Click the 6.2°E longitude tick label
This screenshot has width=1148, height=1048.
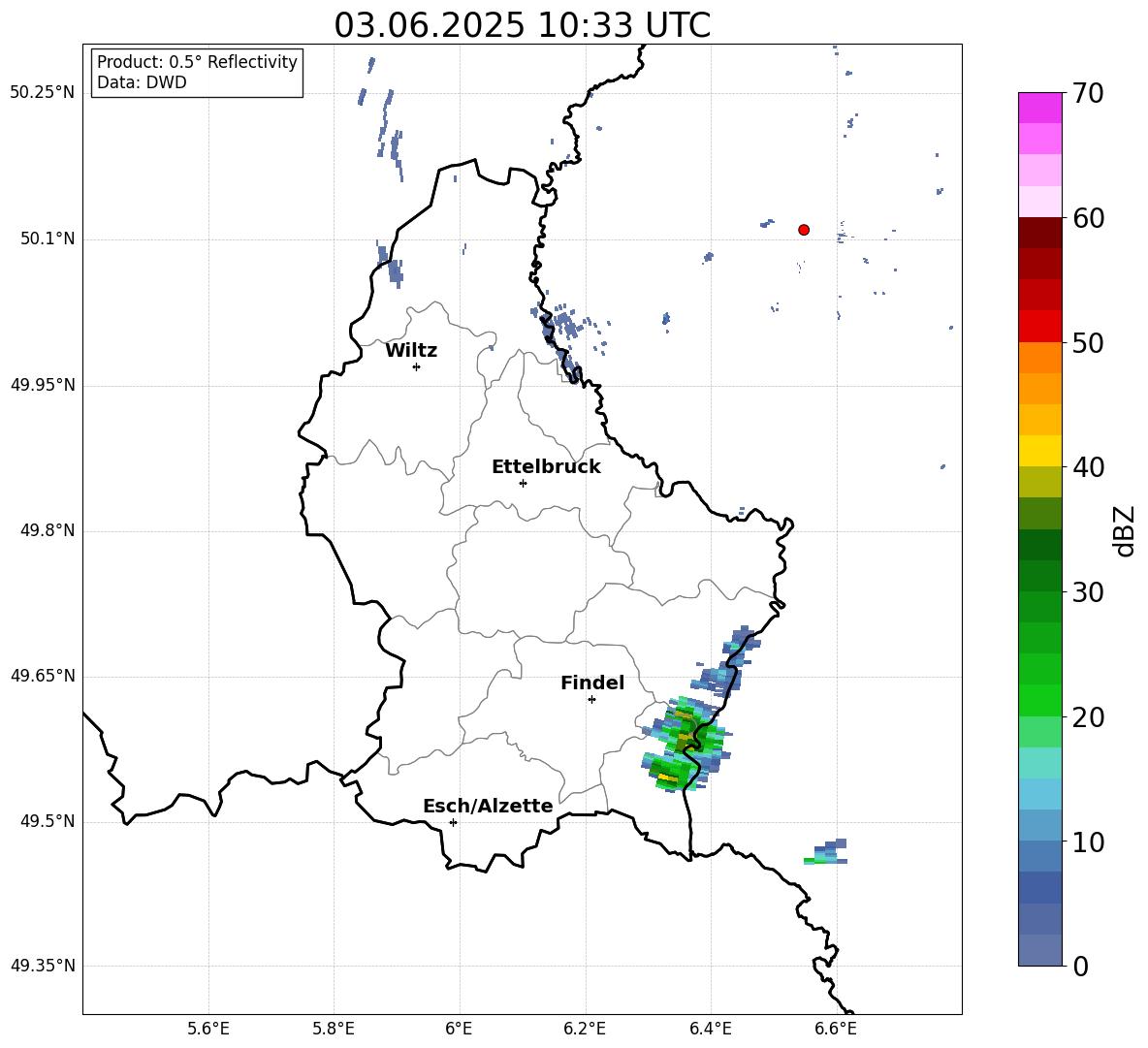(585, 1029)
